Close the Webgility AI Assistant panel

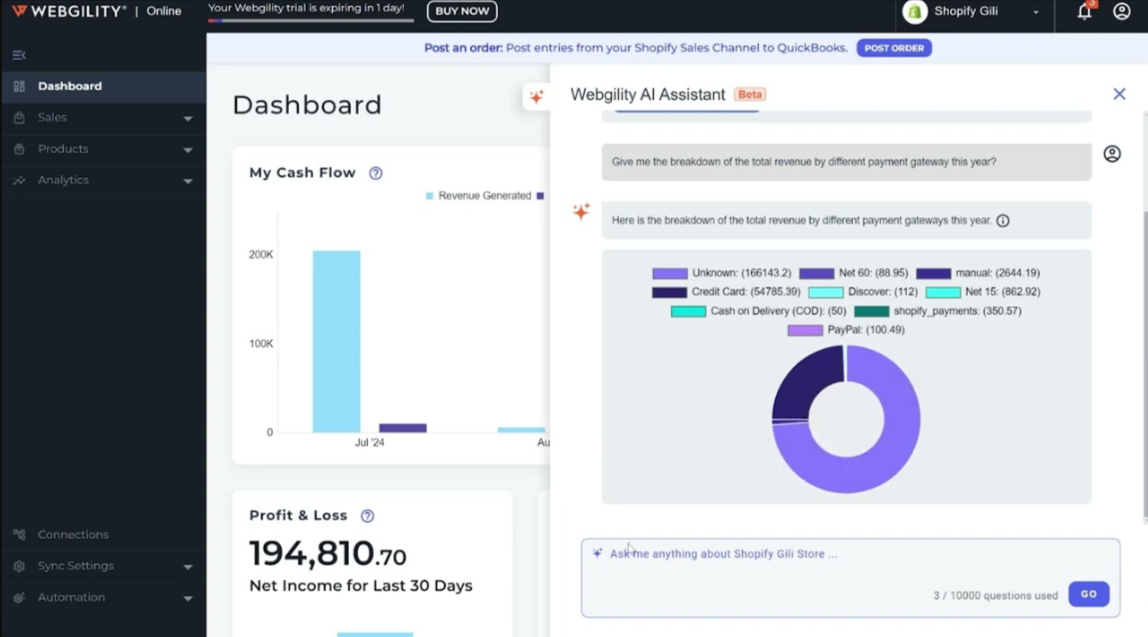click(x=1119, y=94)
